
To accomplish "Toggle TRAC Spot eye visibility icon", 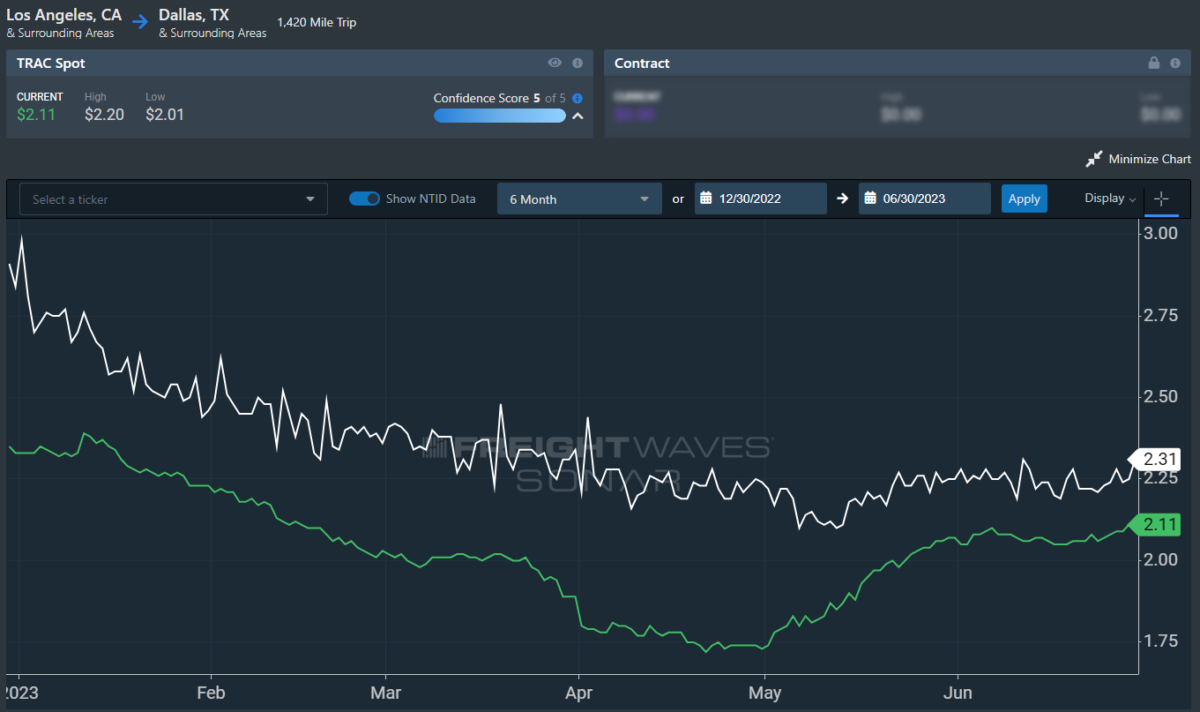I will pyautogui.click(x=555, y=63).
